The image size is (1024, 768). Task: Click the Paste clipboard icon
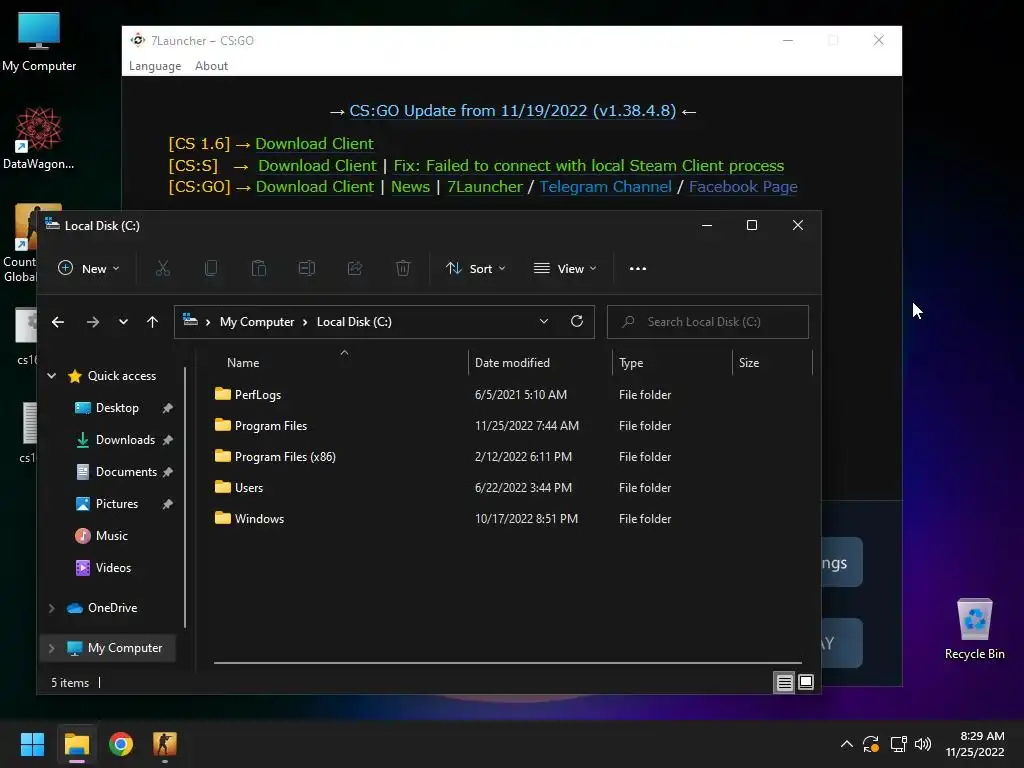click(x=259, y=268)
